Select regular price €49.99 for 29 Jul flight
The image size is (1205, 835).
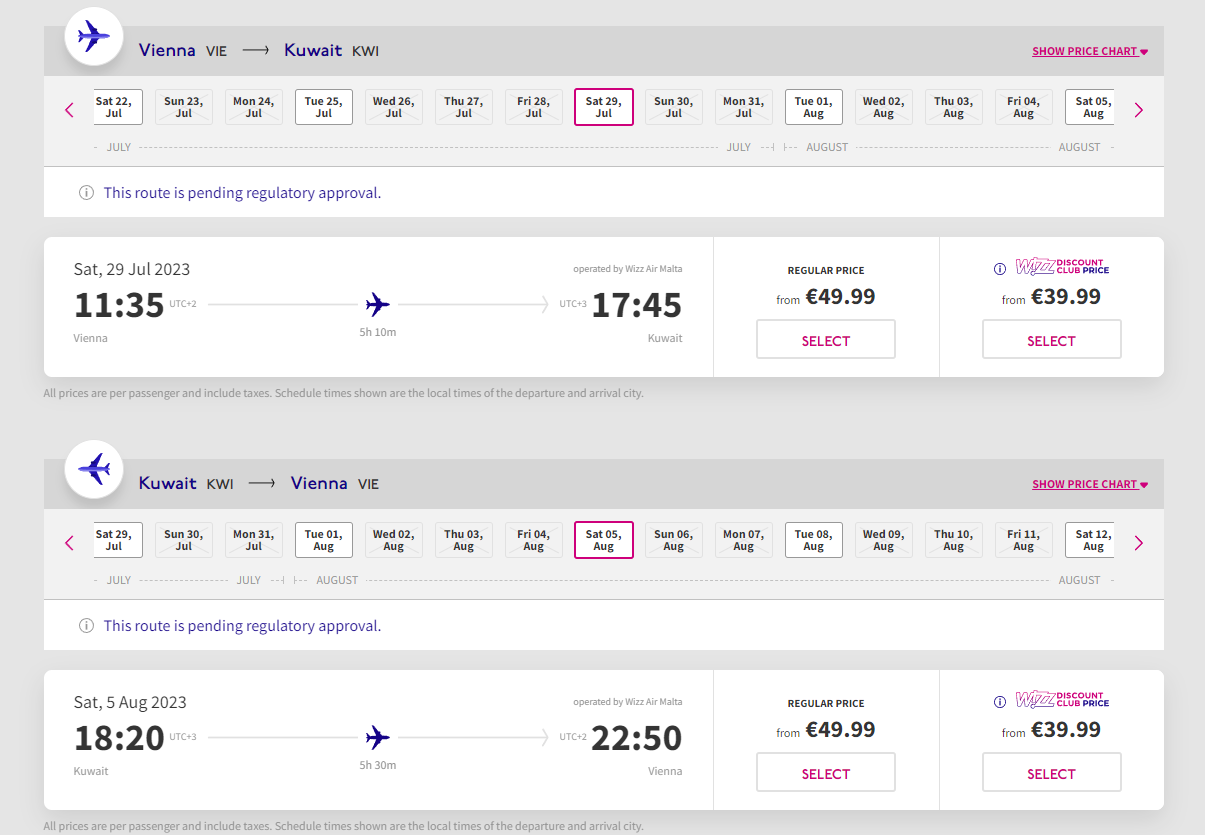(826, 340)
